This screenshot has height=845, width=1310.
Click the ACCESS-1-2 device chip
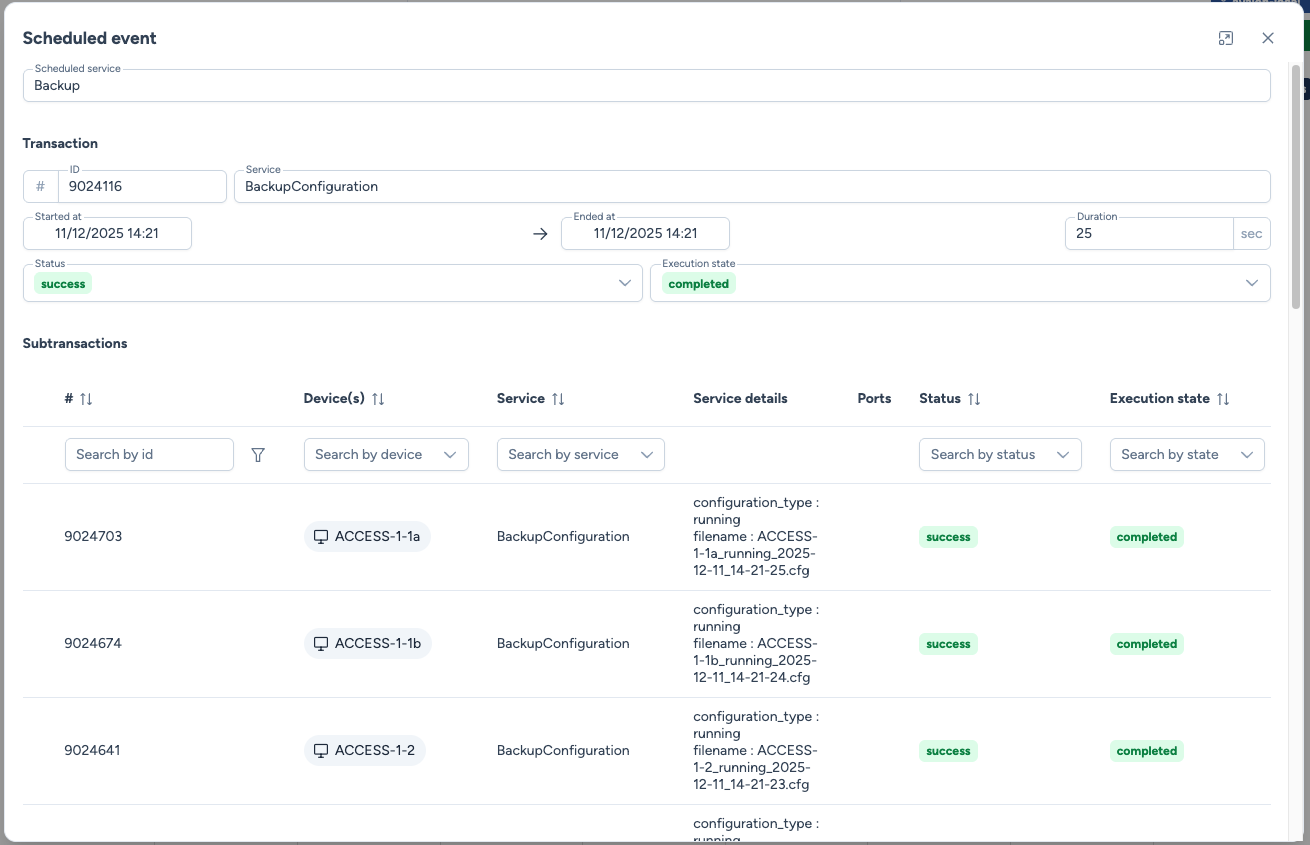click(x=365, y=751)
